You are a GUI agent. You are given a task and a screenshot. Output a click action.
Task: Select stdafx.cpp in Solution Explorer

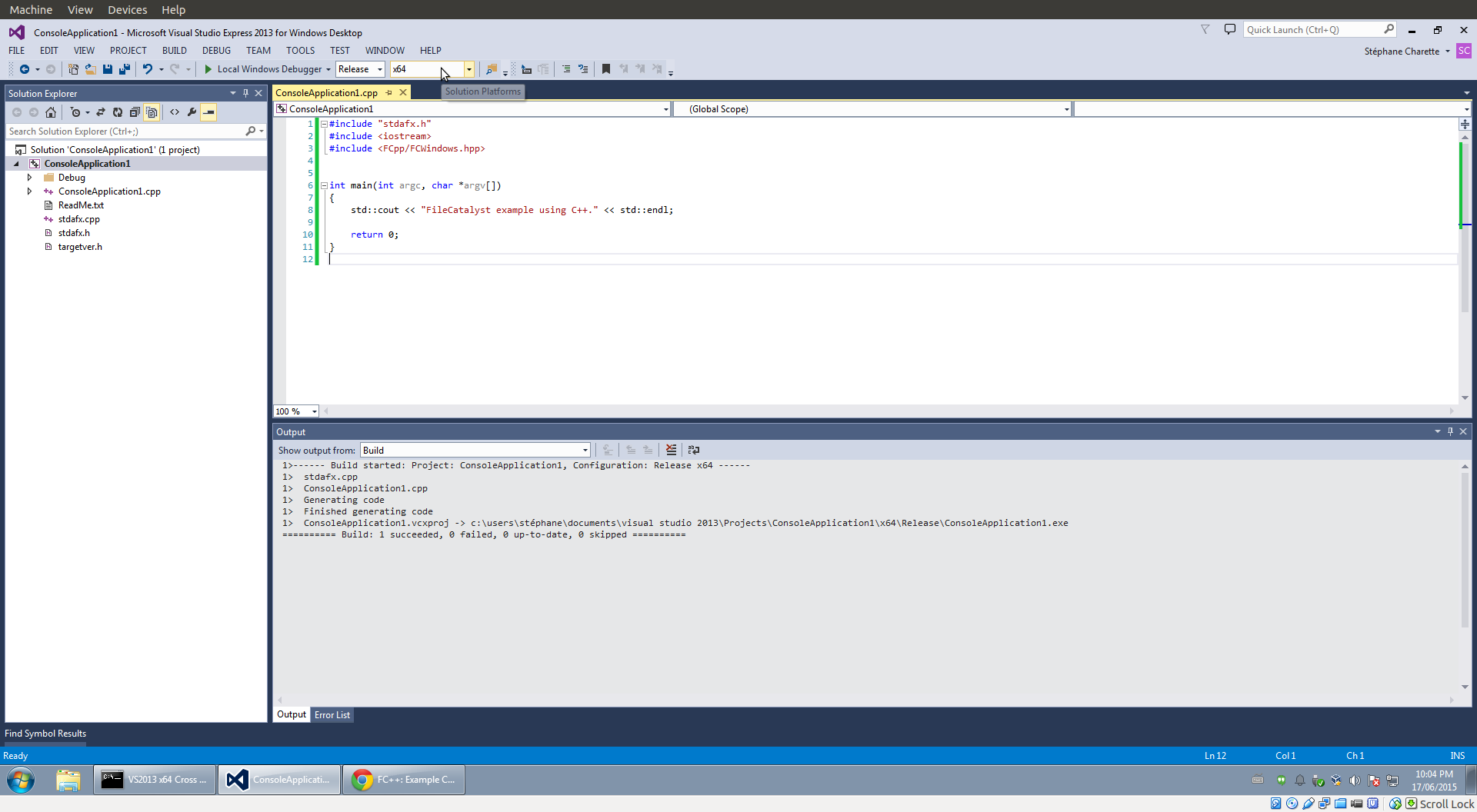[x=78, y=219]
